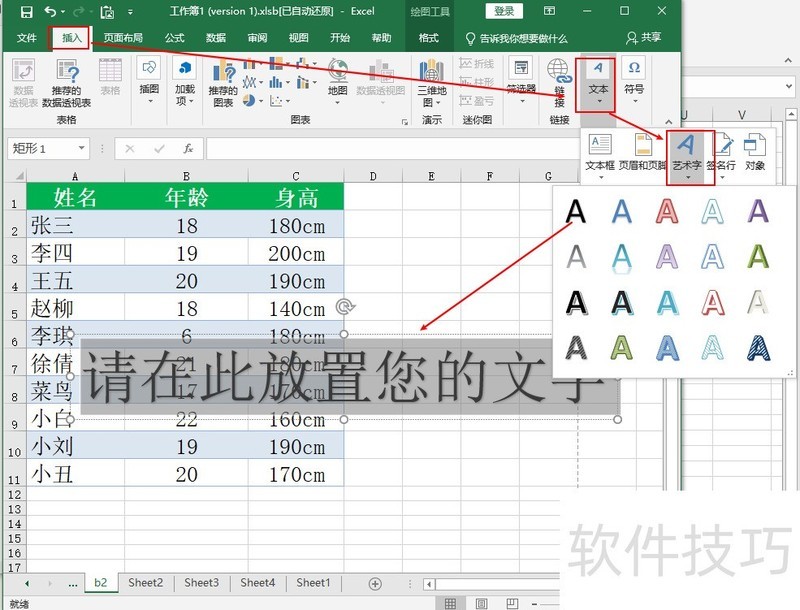This screenshot has height=610, width=800.
Task: Add a new sheet with plus button
Action: point(375,583)
